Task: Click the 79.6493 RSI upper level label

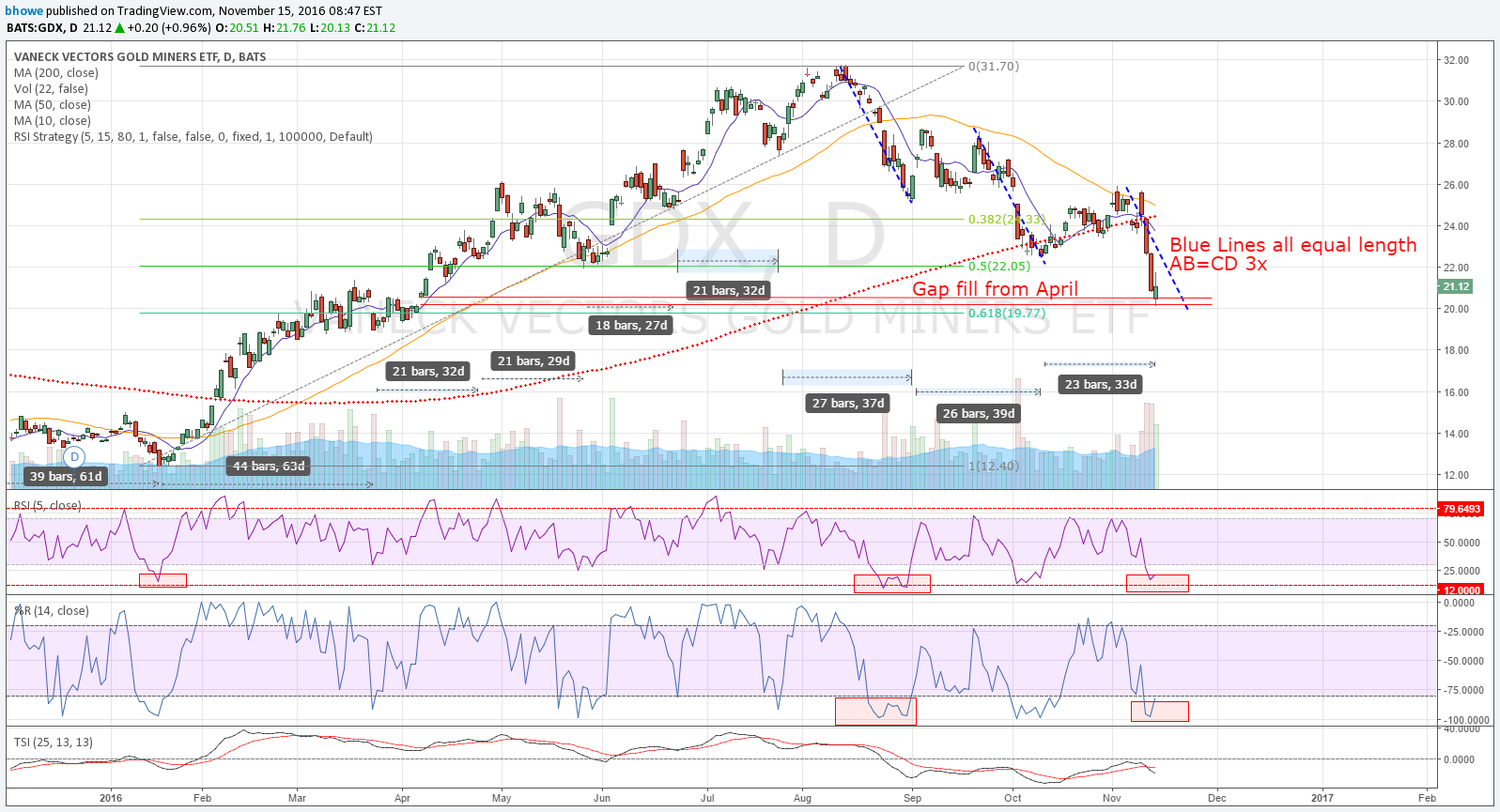Action: click(x=1461, y=510)
